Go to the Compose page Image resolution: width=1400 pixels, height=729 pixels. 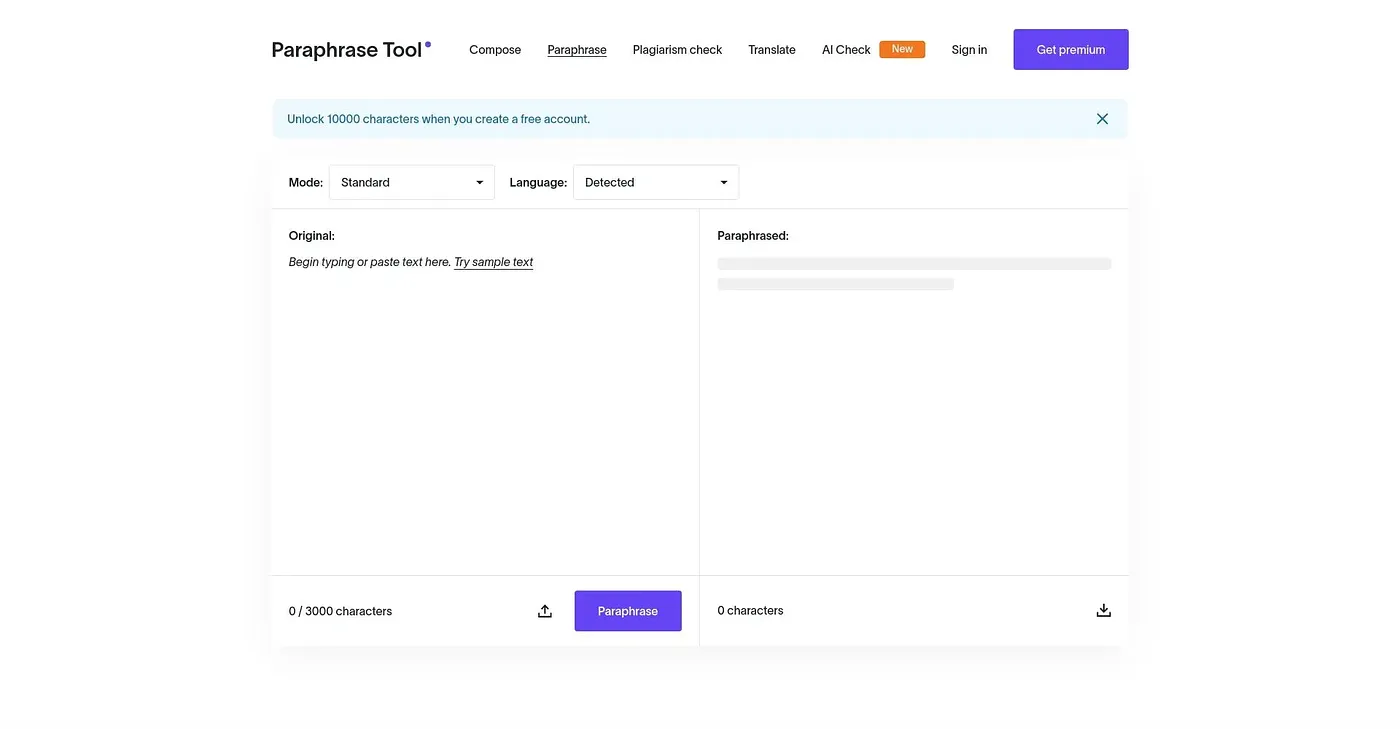[495, 50]
